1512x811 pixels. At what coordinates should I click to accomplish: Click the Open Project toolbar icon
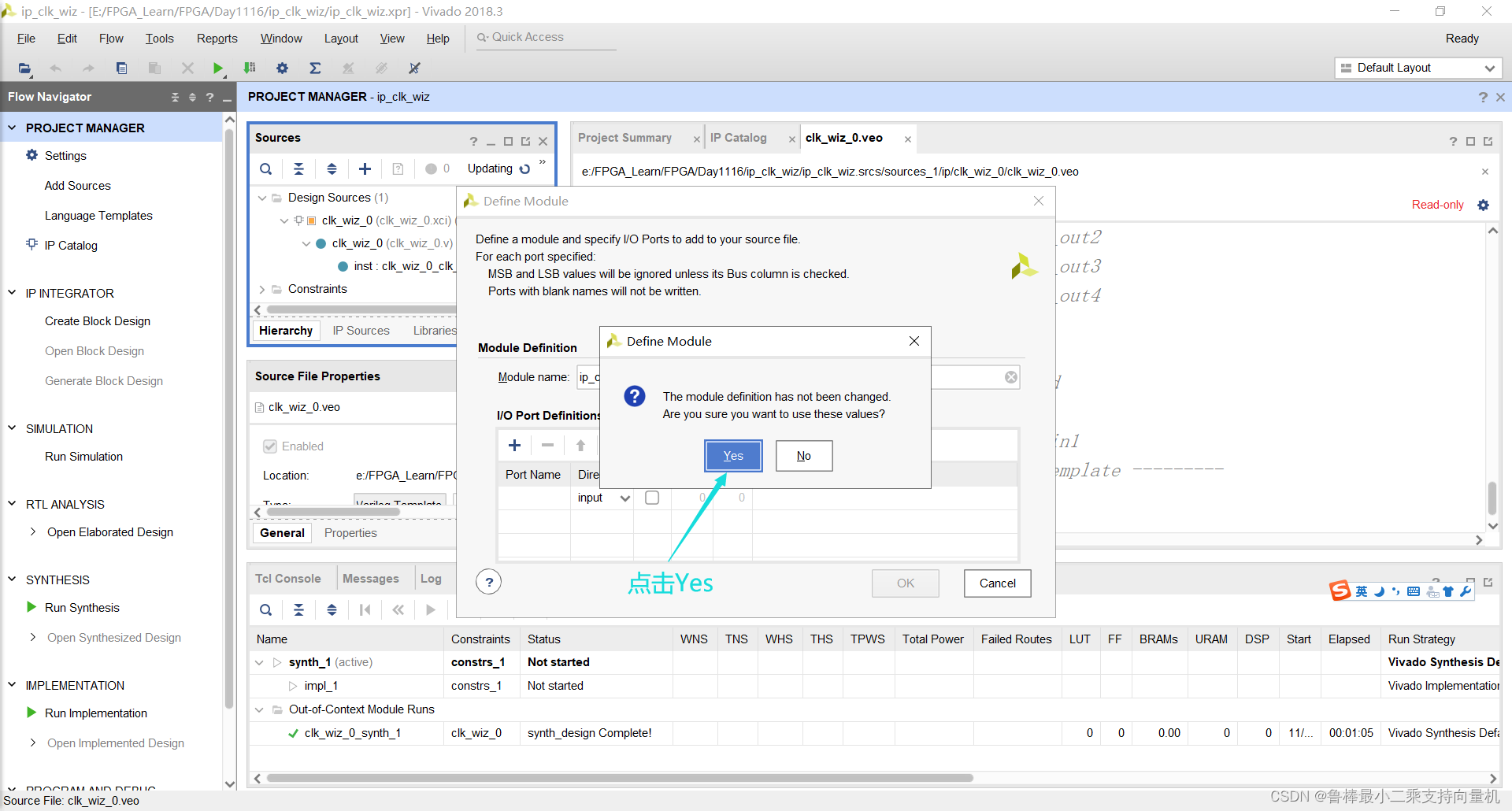click(x=25, y=69)
